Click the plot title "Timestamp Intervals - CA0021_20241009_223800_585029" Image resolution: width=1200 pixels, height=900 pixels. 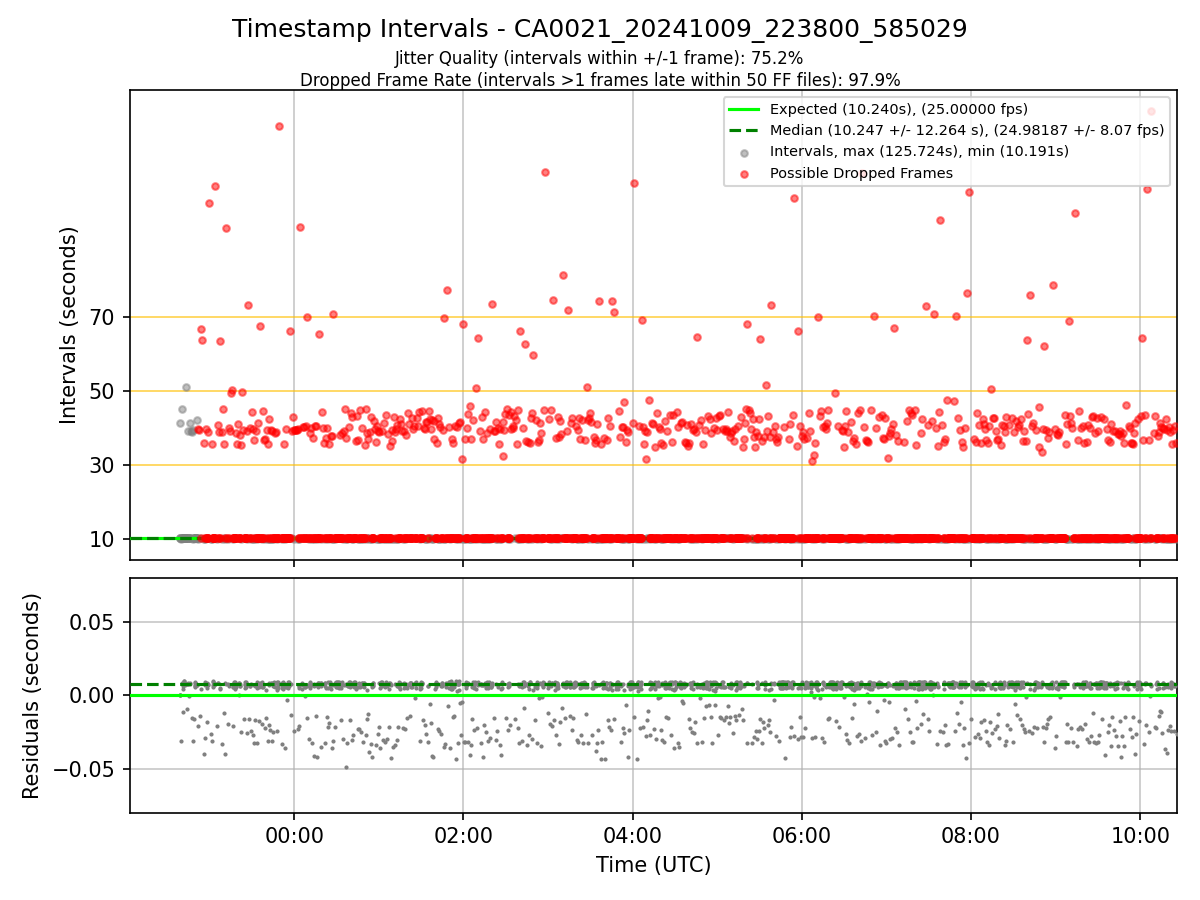pyautogui.click(x=600, y=29)
